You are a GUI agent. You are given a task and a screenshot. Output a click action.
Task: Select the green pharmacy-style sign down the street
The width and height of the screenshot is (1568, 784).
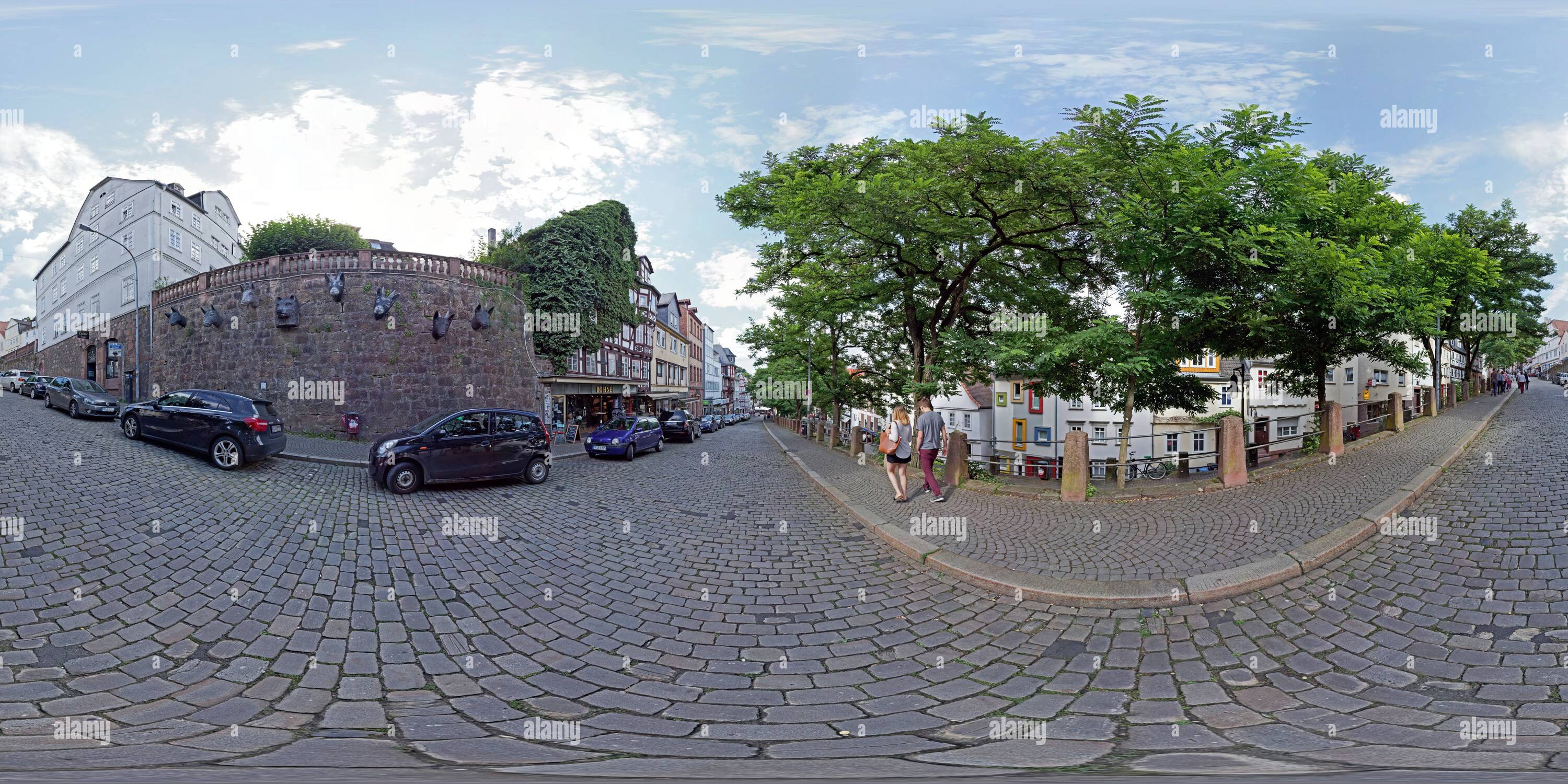click(x=707, y=403)
